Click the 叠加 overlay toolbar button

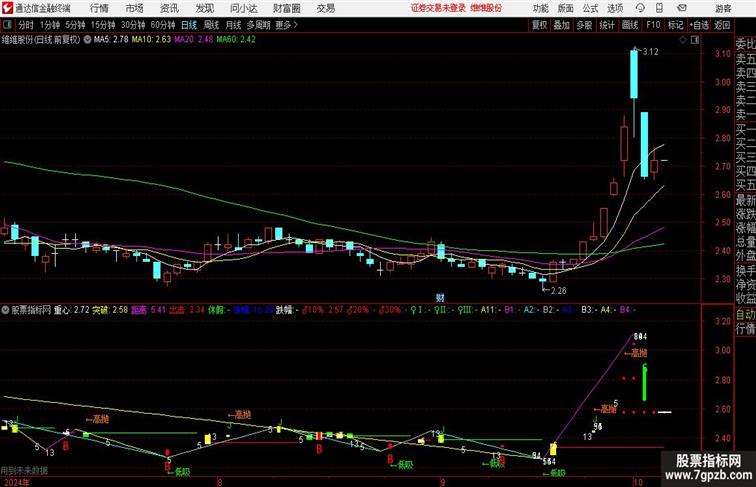[562, 25]
